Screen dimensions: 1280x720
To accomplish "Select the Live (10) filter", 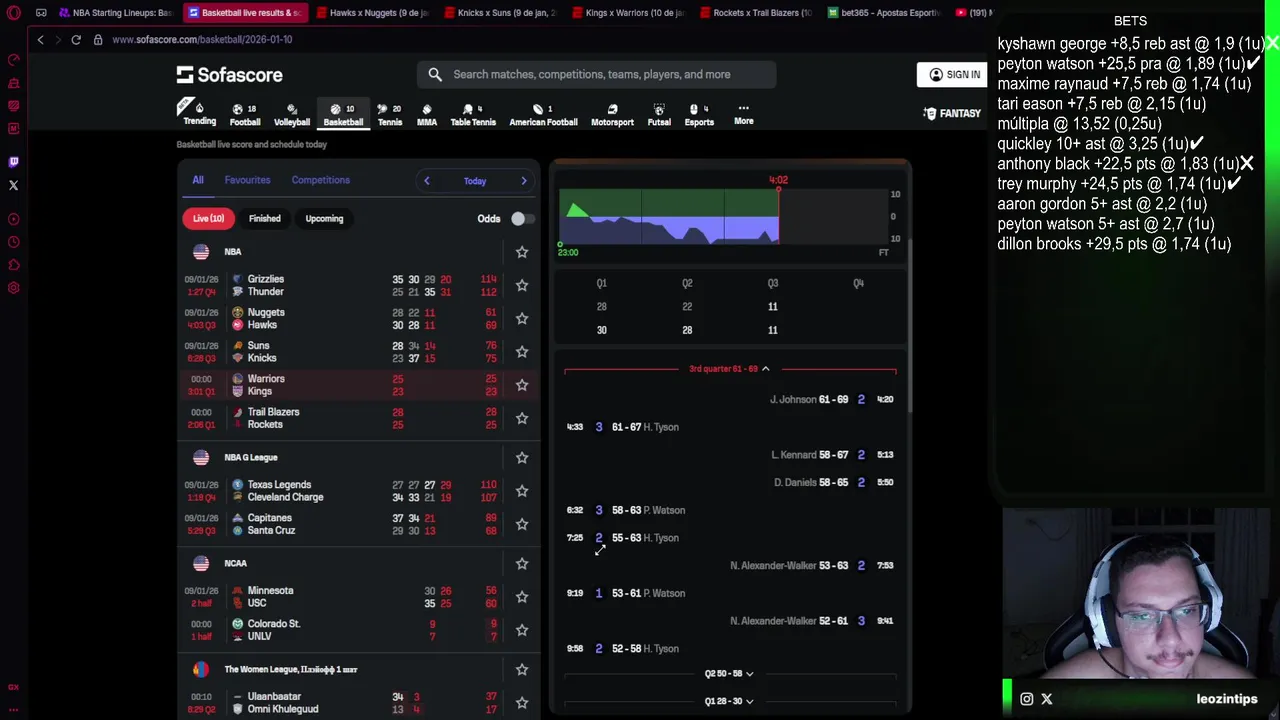I will tap(208, 218).
